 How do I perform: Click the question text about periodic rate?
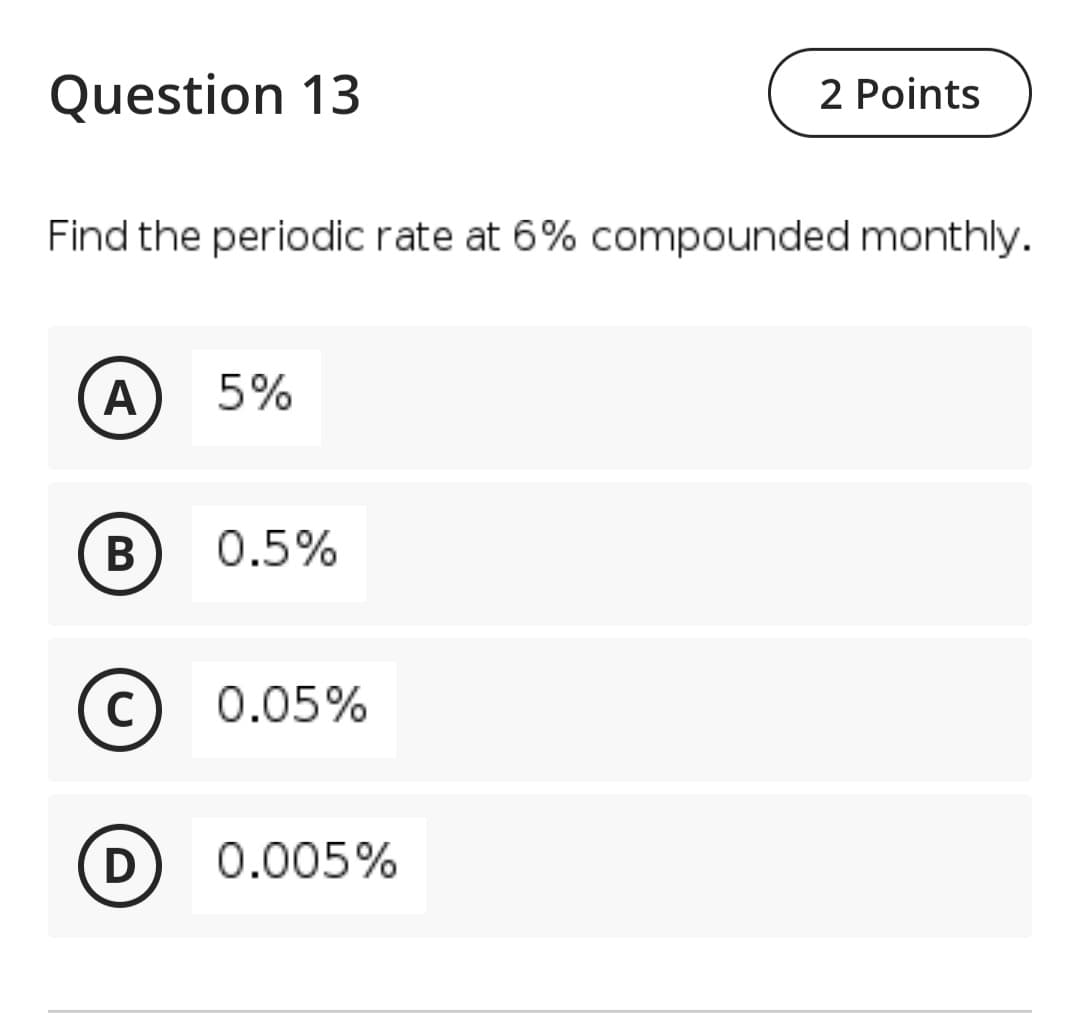[x=540, y=236]
